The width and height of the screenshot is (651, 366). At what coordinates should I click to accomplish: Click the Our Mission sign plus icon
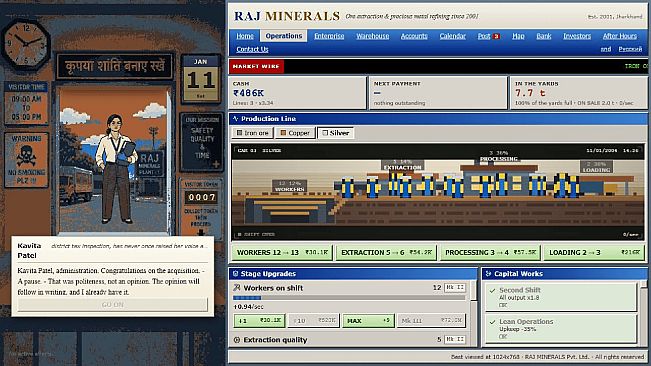216,165
